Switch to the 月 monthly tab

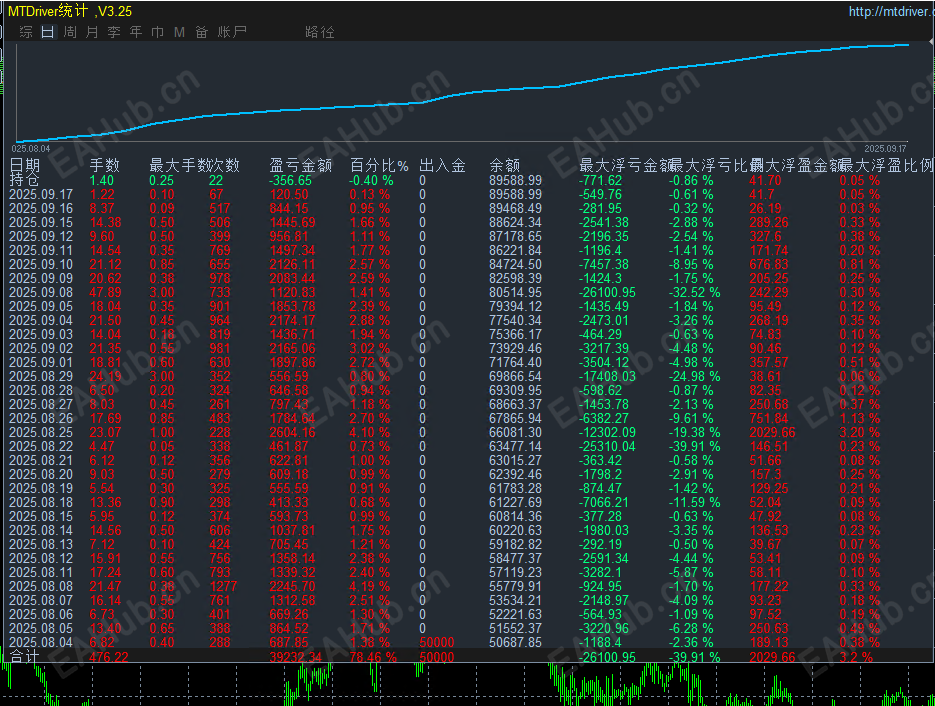[92, 32]
